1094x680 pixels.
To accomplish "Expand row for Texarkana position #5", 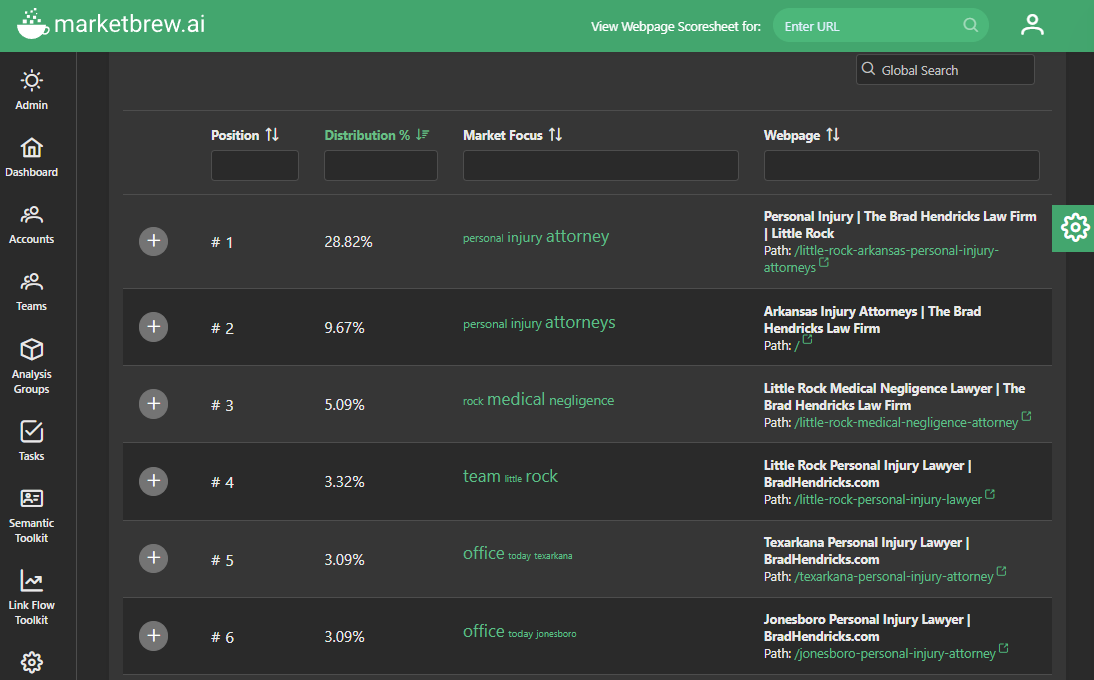I will pyautogui.click(x=153, y=558).
